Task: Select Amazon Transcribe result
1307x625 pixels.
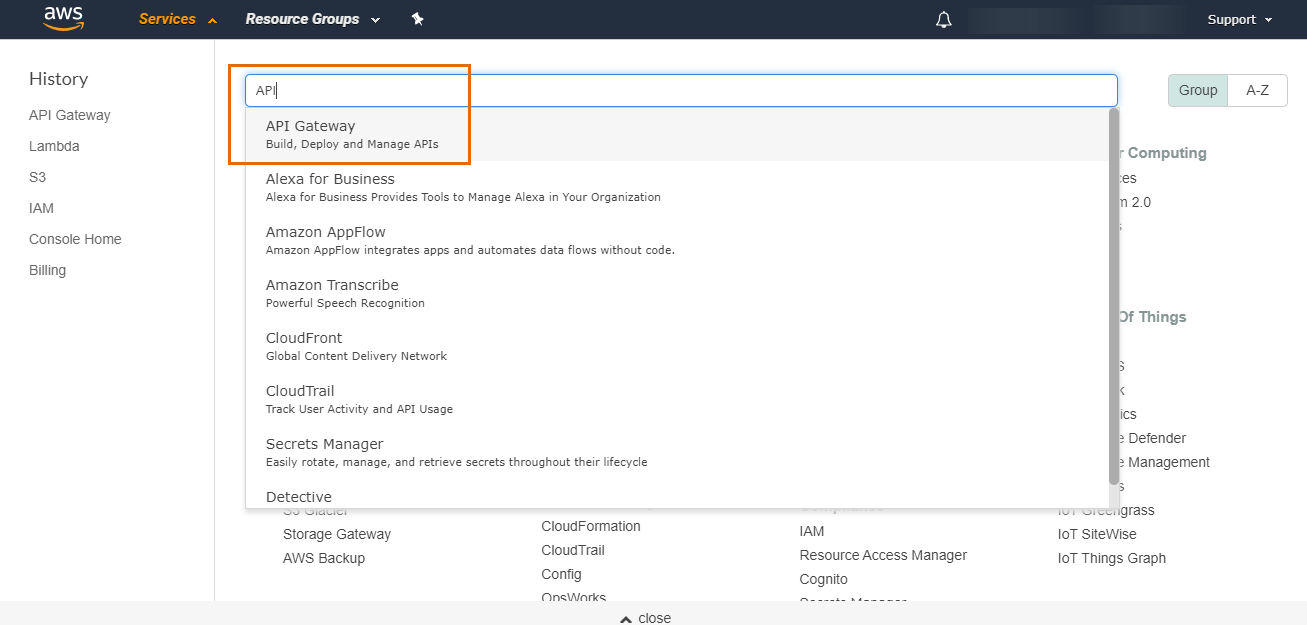Action: click(677, 293)
